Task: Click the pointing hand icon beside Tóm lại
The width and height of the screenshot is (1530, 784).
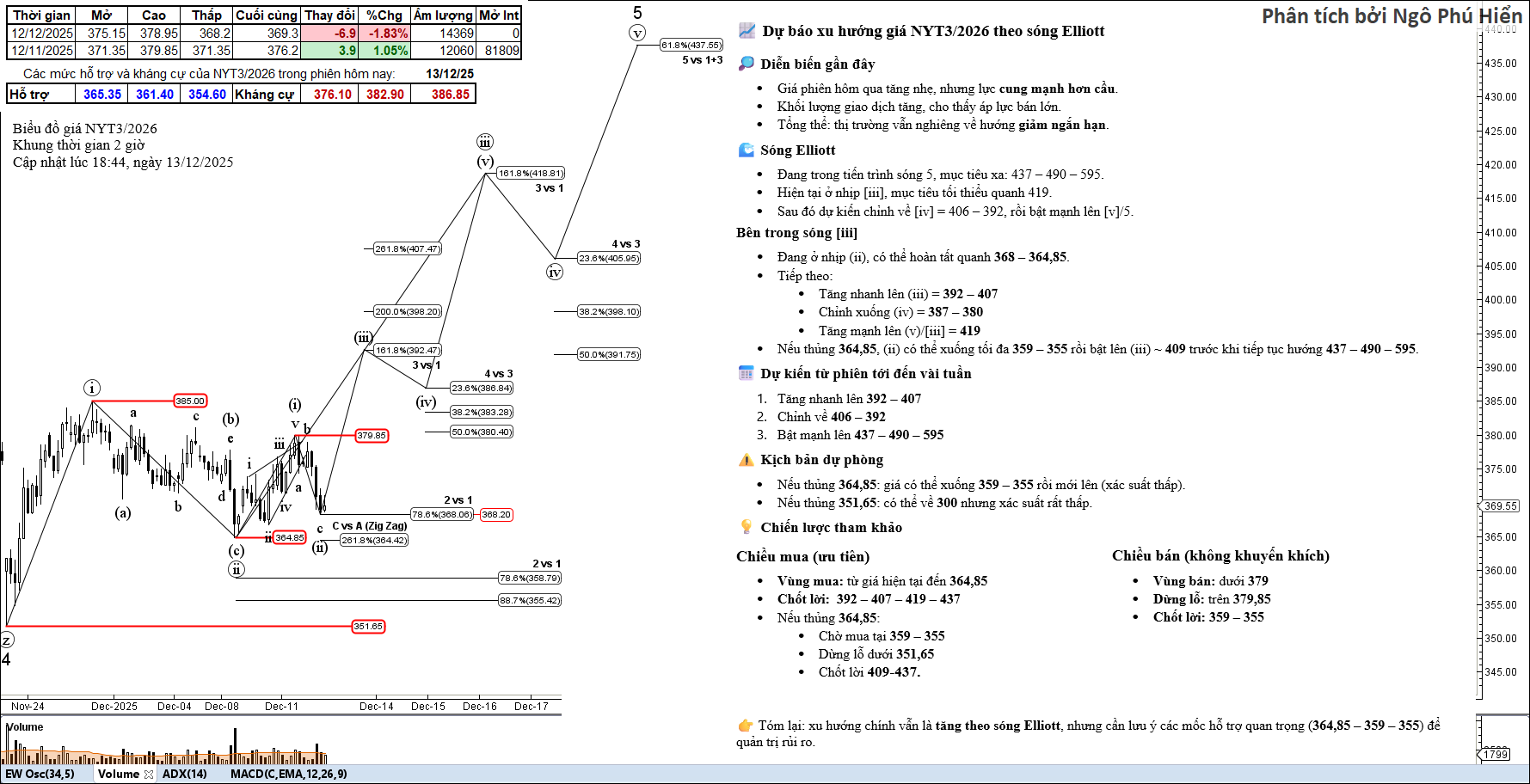Action: coord(745,726)
